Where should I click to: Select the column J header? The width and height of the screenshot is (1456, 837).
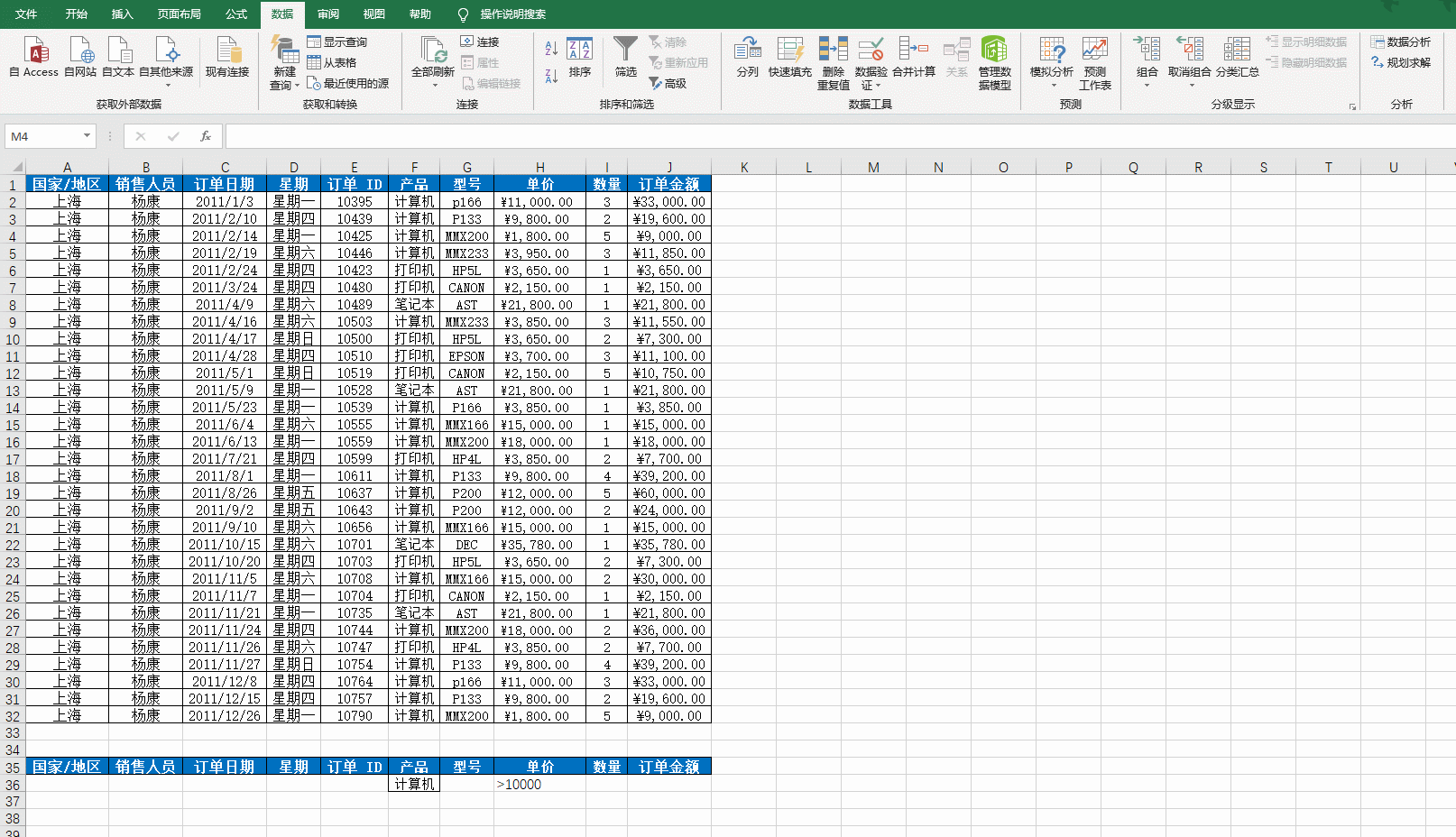click(x=669, y=167)
